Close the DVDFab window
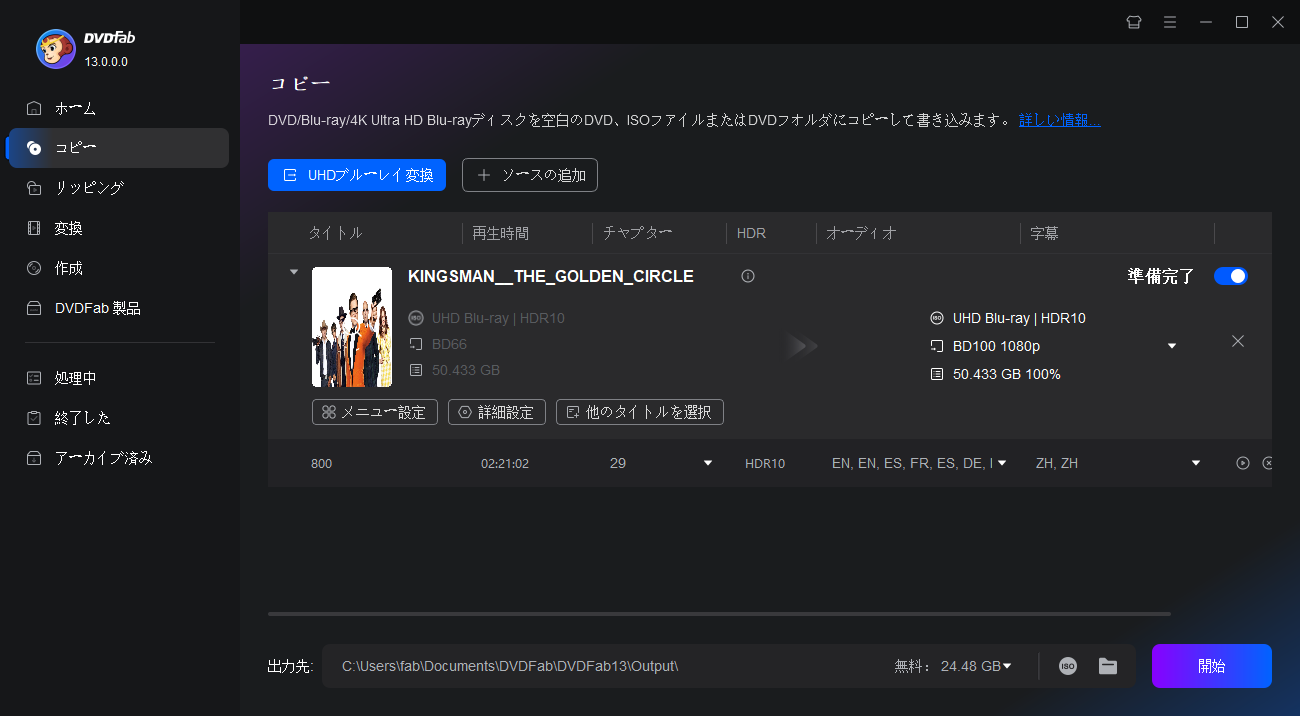This screenshot has height=716, width=1300. pos(1278,22)
